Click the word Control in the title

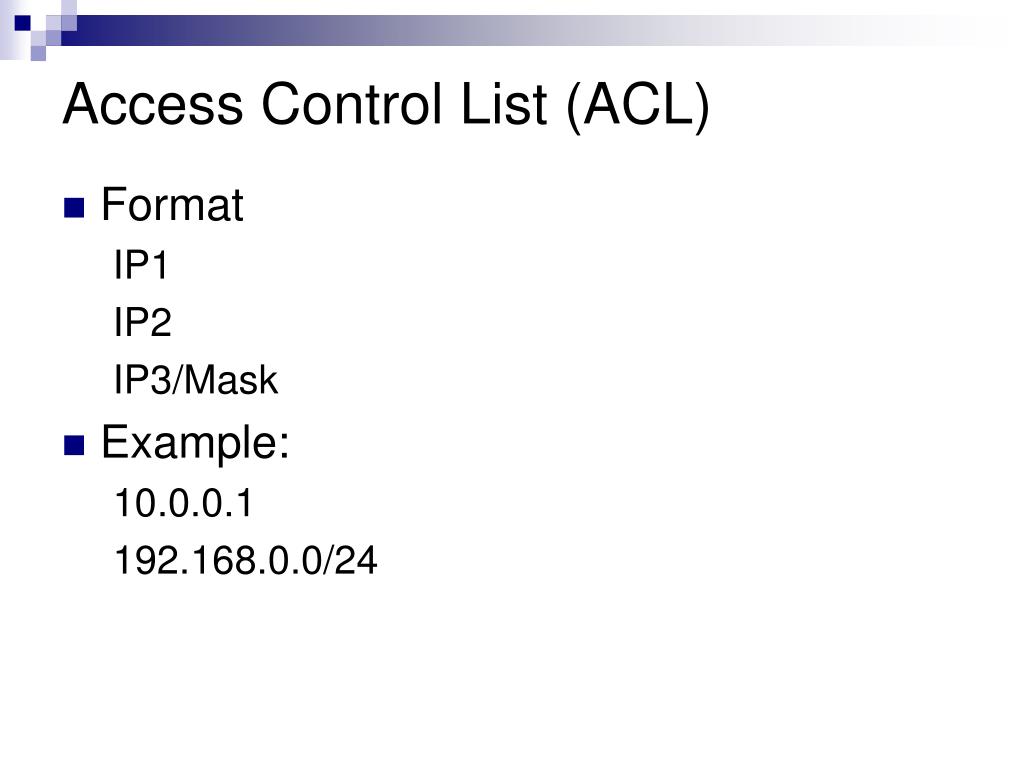coord(353,104)
